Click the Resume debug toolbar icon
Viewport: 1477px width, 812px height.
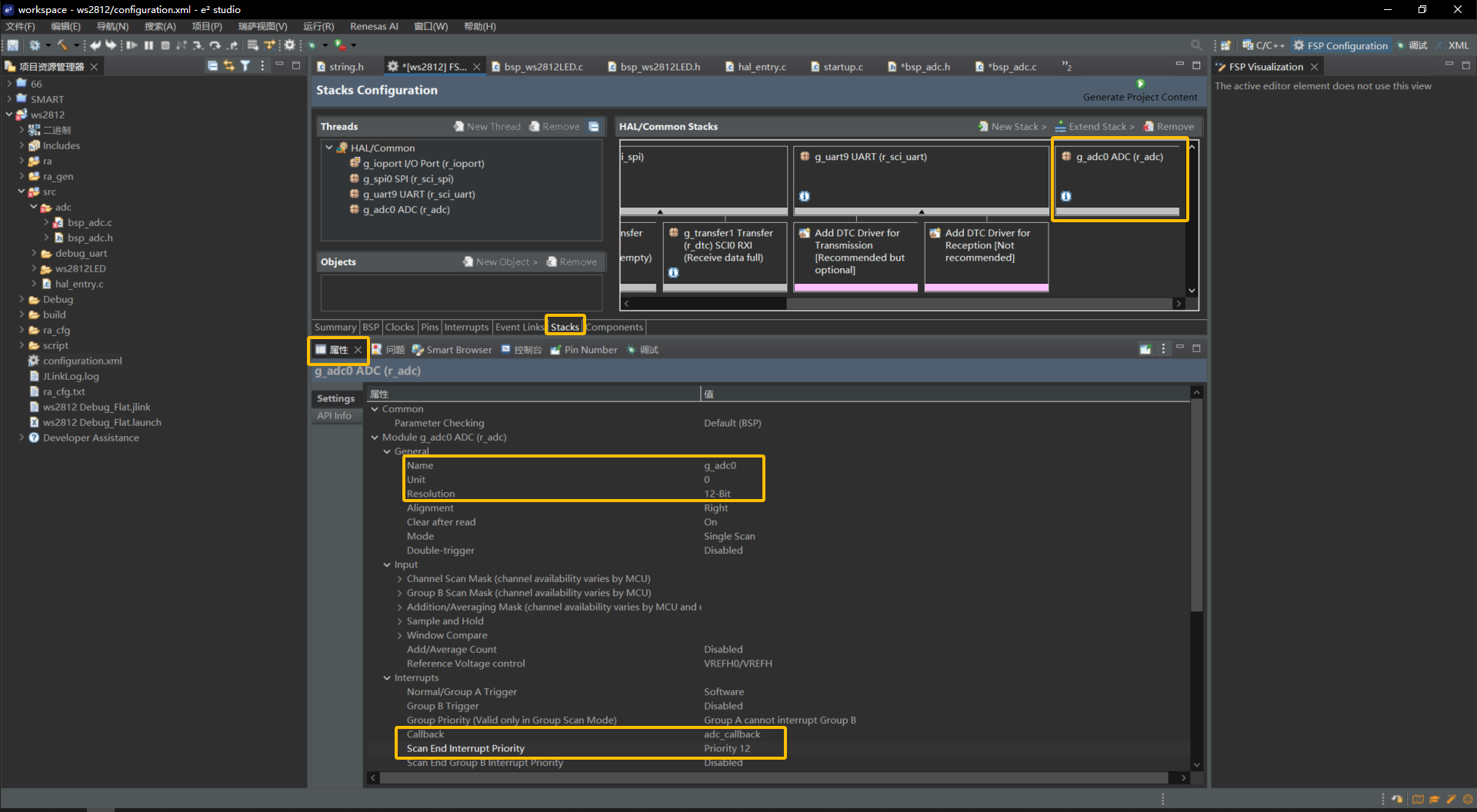point(132,45)
